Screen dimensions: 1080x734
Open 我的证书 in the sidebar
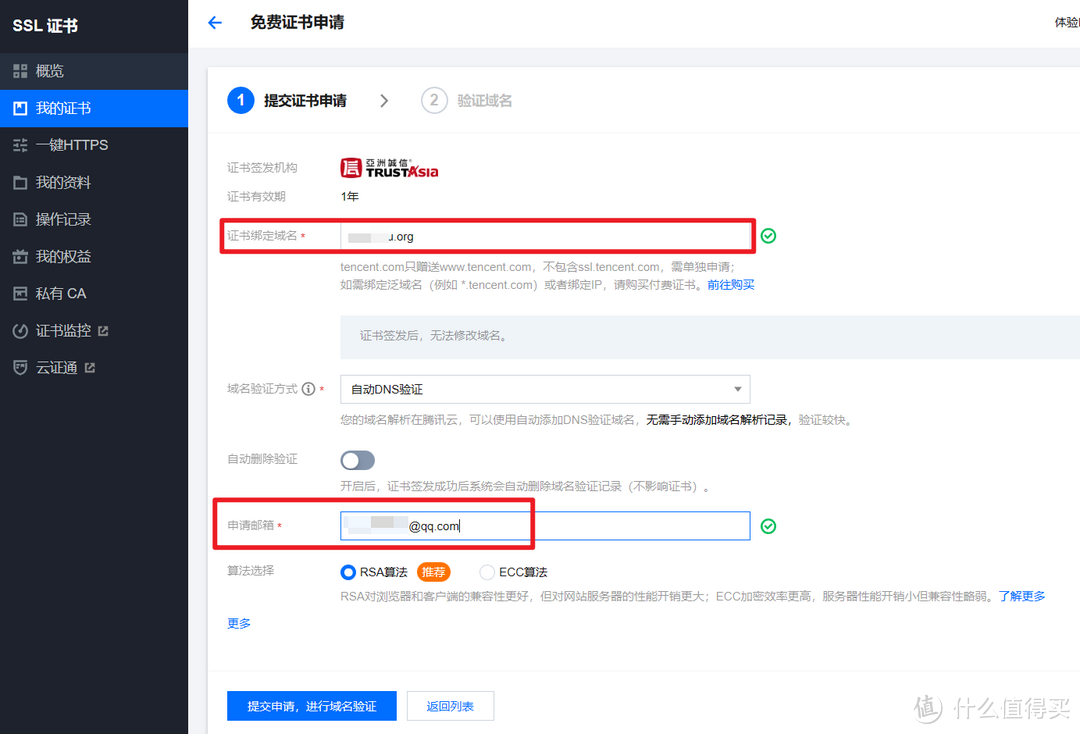(x=64, y=108)
